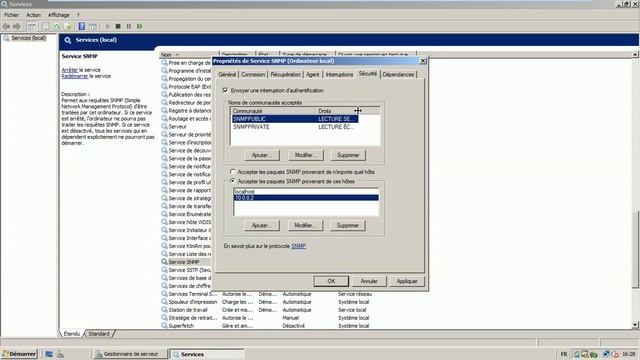Open the Fichier menu
The width and height of the screenshot is (640, 360).
pos(11,15)
